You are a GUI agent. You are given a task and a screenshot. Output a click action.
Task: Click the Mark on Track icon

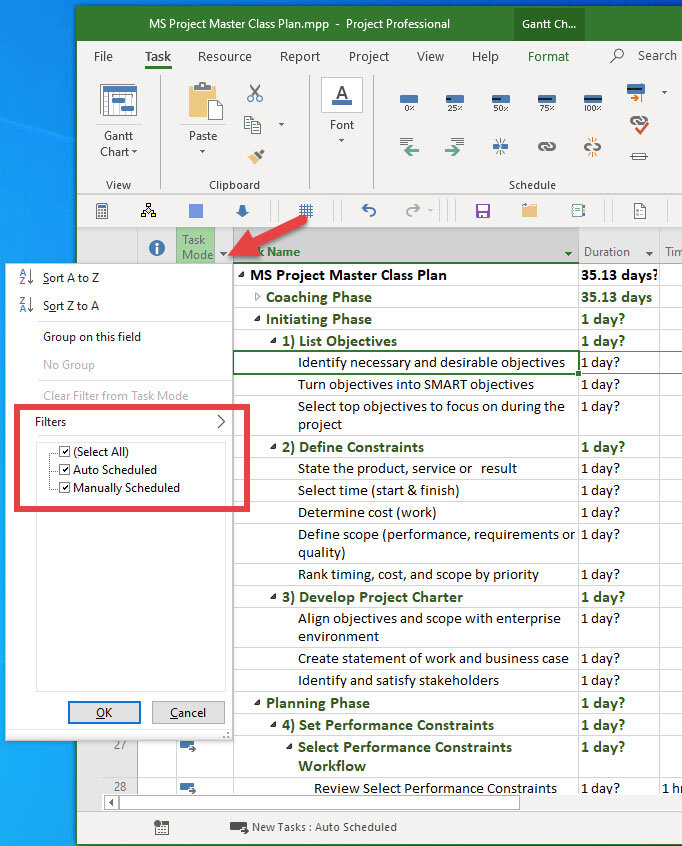(x=636, y=92)
